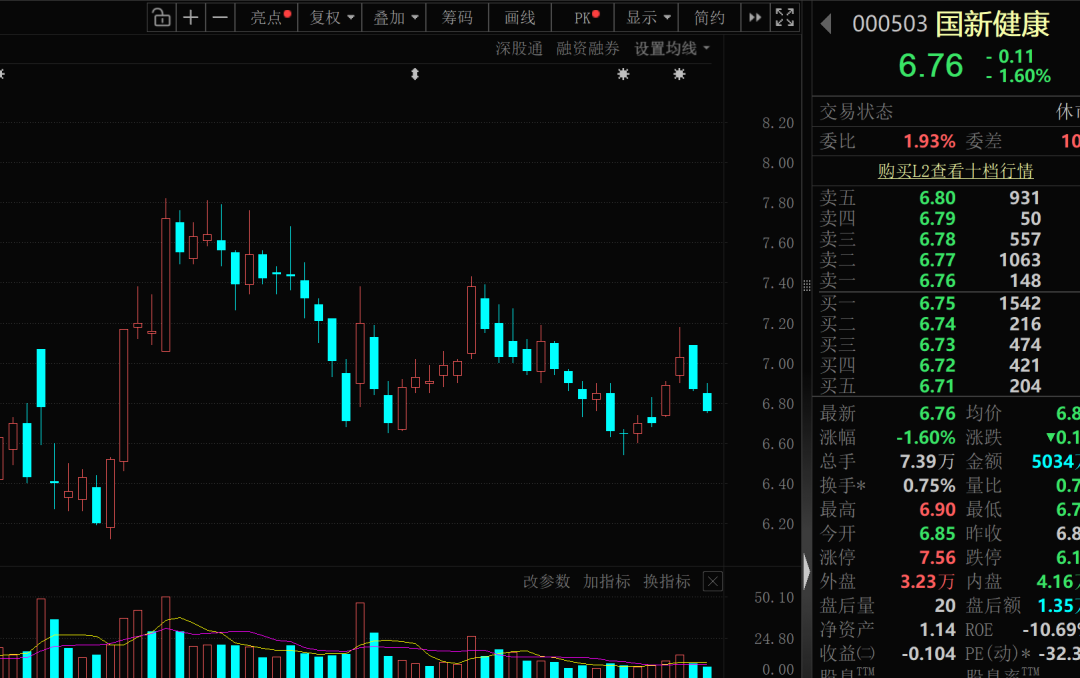Zoom out chart with minus icon

[220, 17]
